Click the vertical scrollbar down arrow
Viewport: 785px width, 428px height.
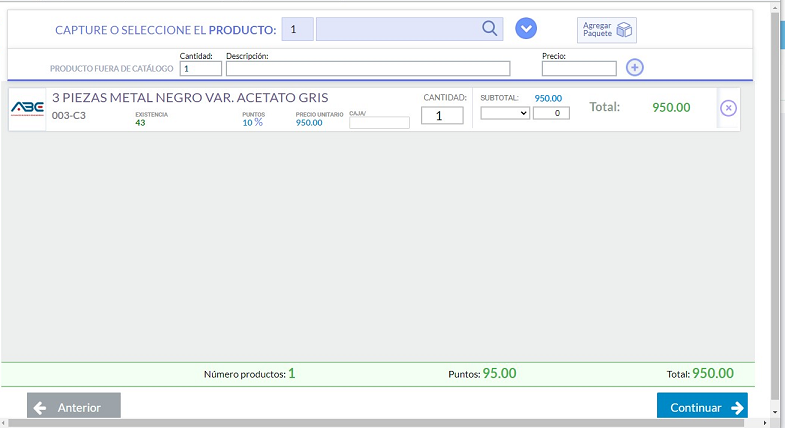776,411
